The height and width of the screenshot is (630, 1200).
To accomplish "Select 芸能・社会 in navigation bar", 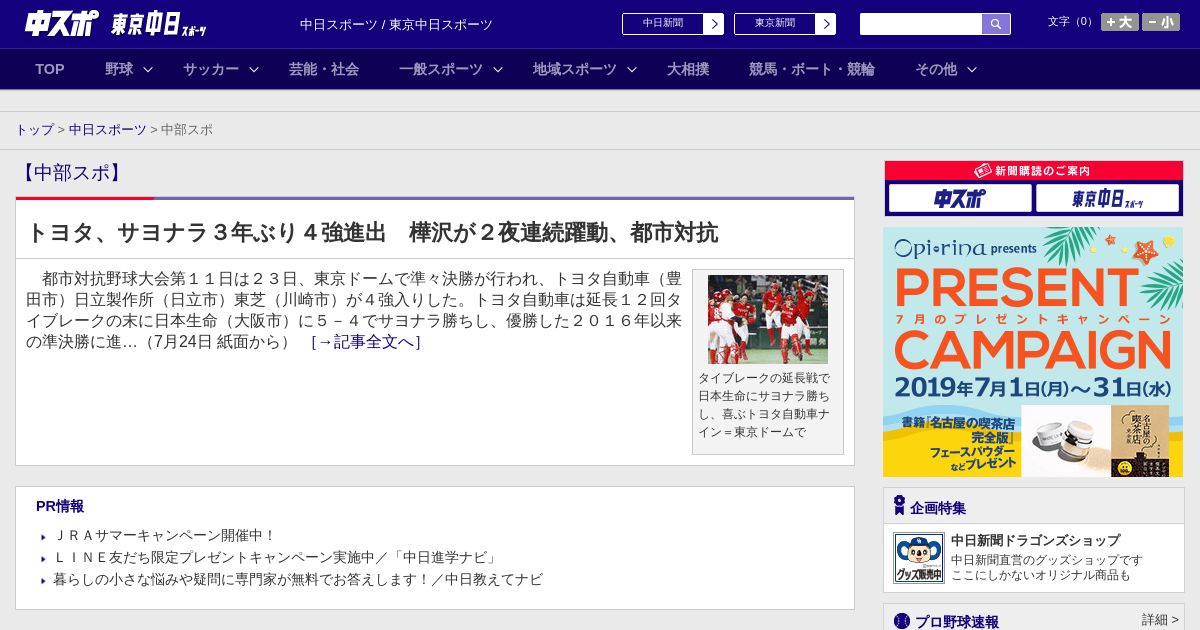I will tap(324, 69).
